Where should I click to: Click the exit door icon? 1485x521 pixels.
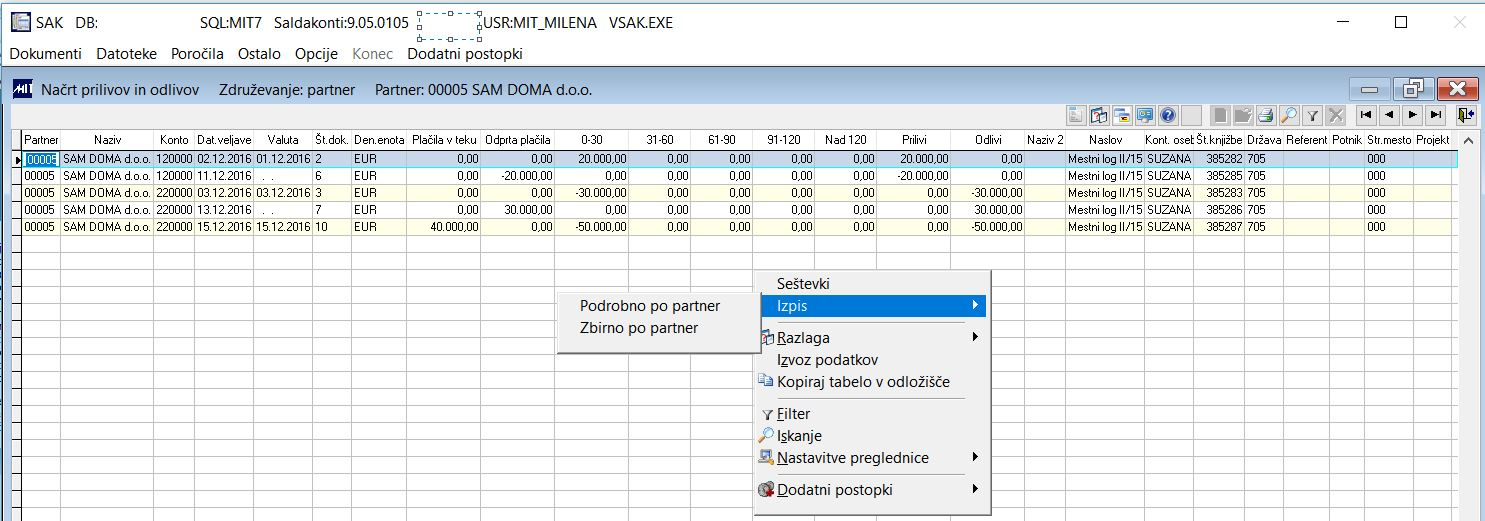(1466, 115)
